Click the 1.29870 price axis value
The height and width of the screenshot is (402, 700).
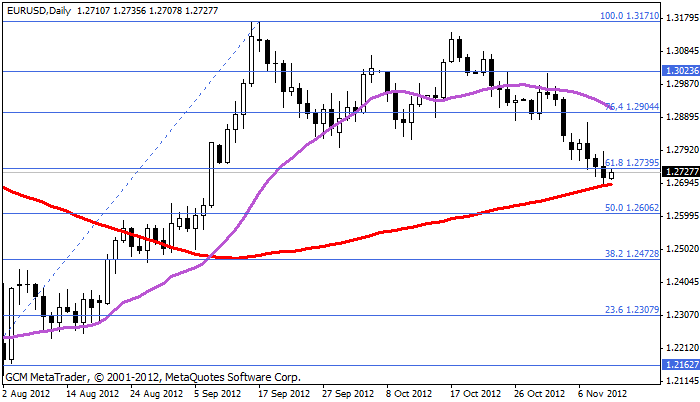point(682,84)
